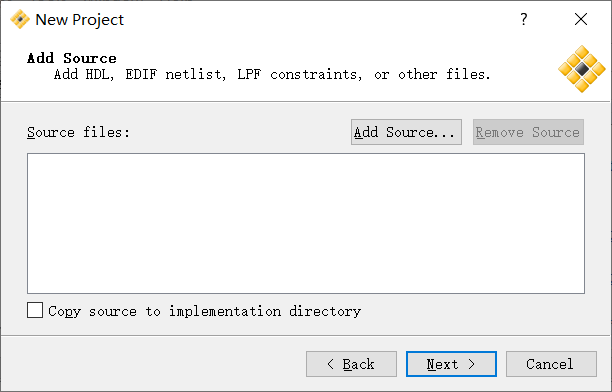The image size is (612, 392).
Task: Click the 'New Project' title text
Action: click(x=80, y=20)
